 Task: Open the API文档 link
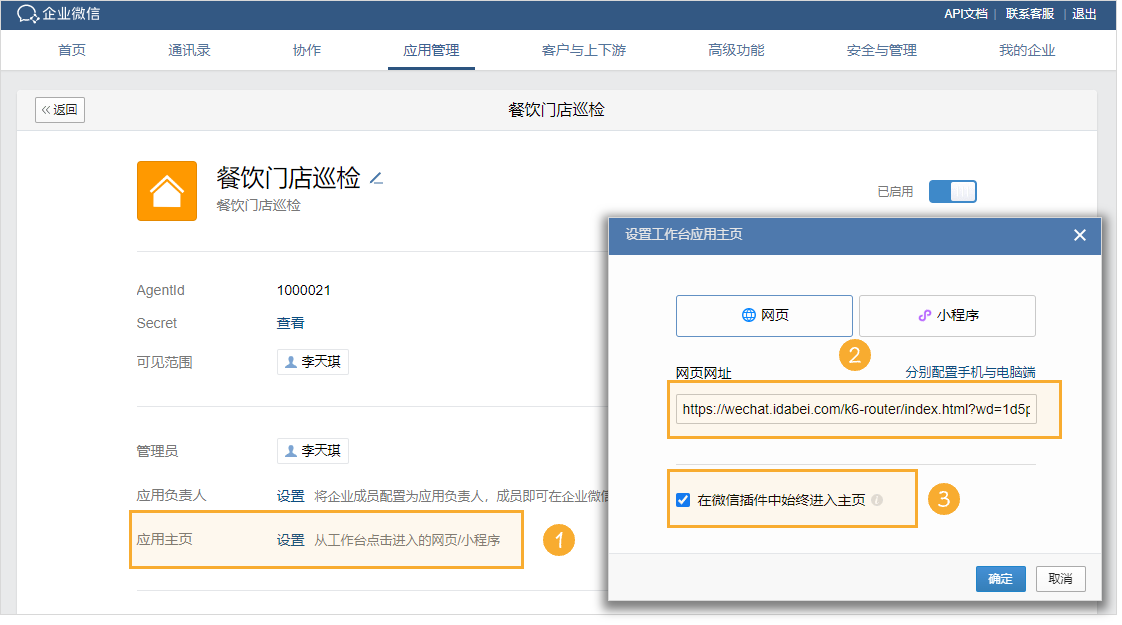click(x=965, y=14)
